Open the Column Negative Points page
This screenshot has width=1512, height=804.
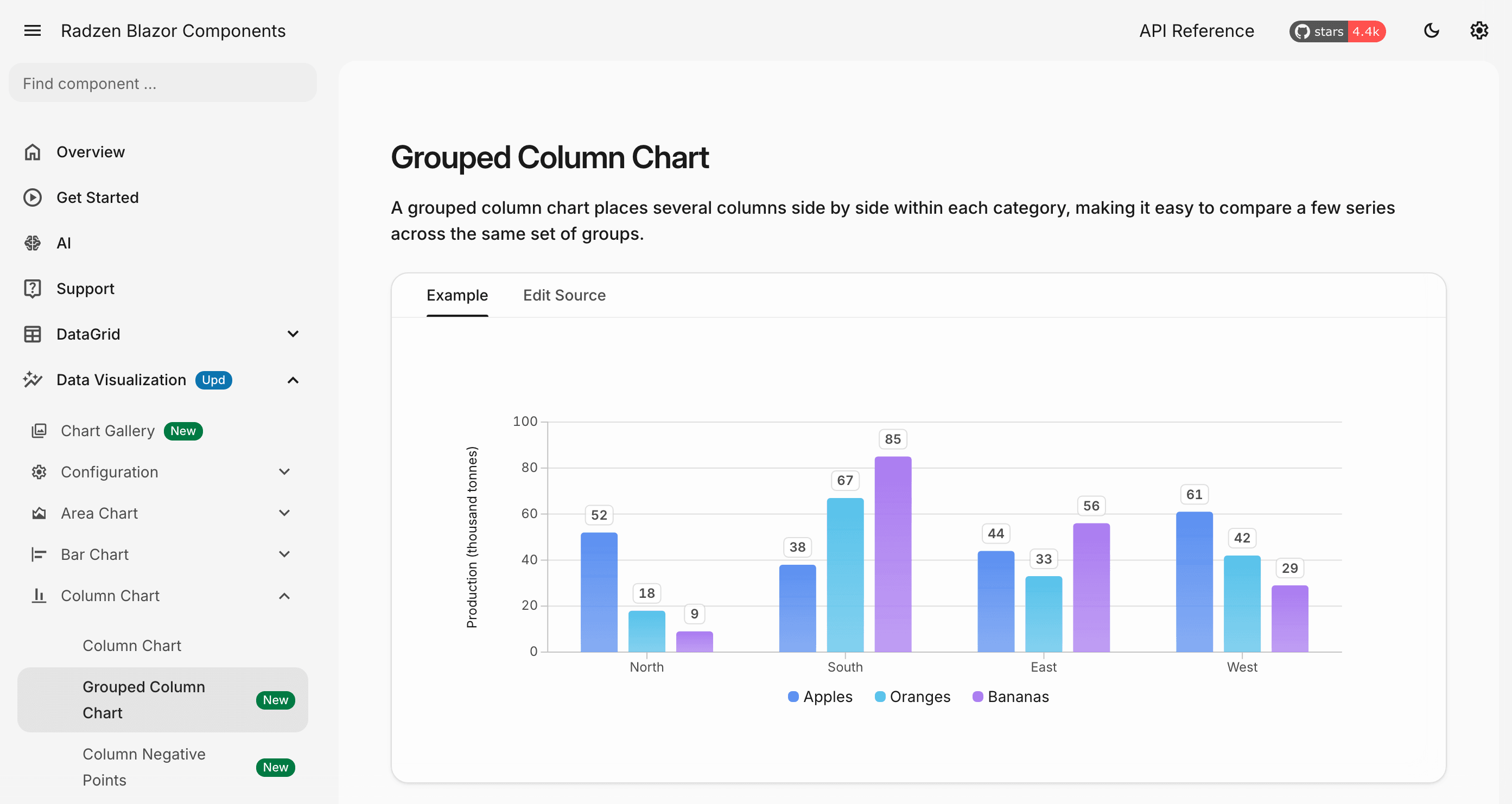(x=163, y=767)
